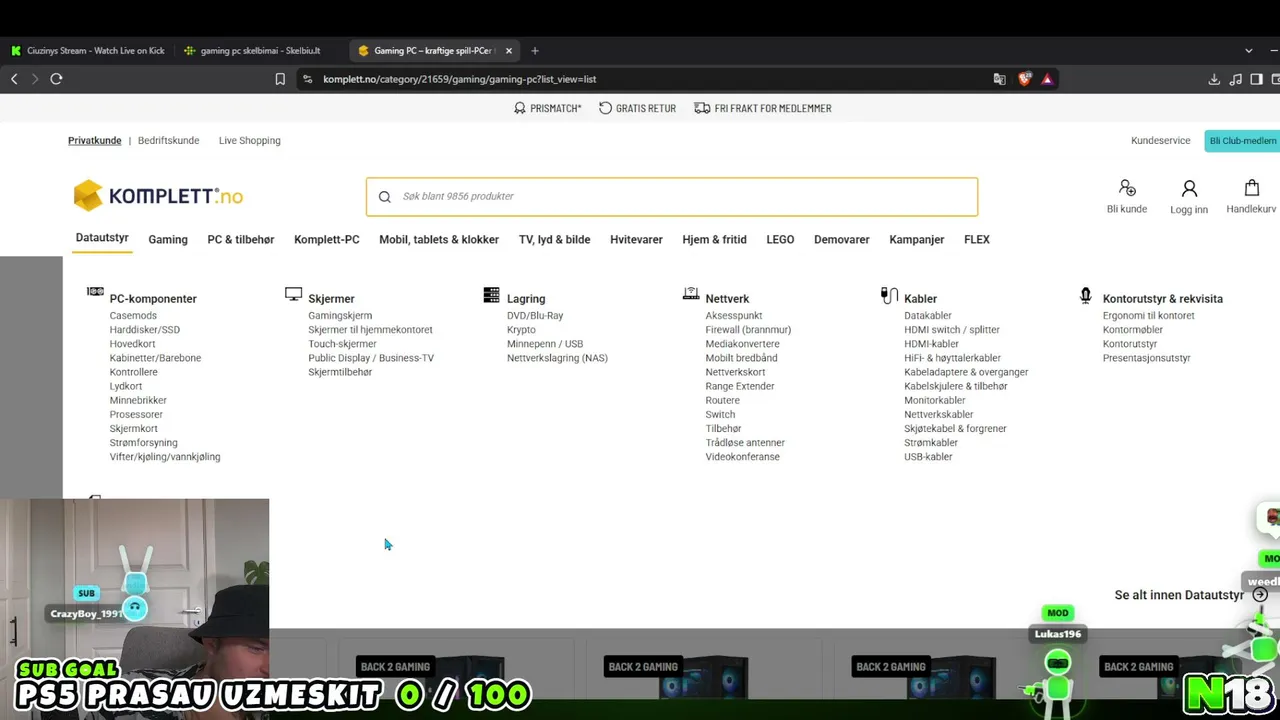Go back in the browser
Screen dimensions: 1280x720
tap(14, 79)
